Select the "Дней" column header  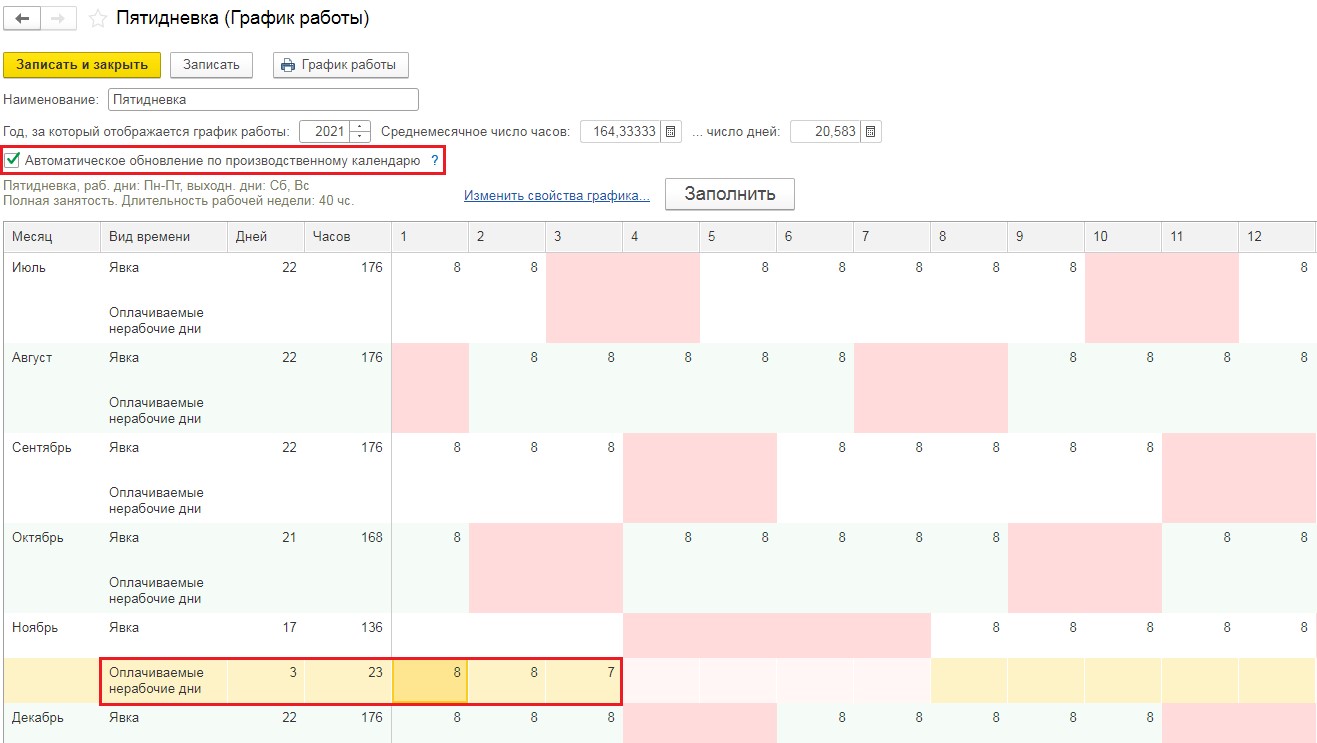pos(266,237)
